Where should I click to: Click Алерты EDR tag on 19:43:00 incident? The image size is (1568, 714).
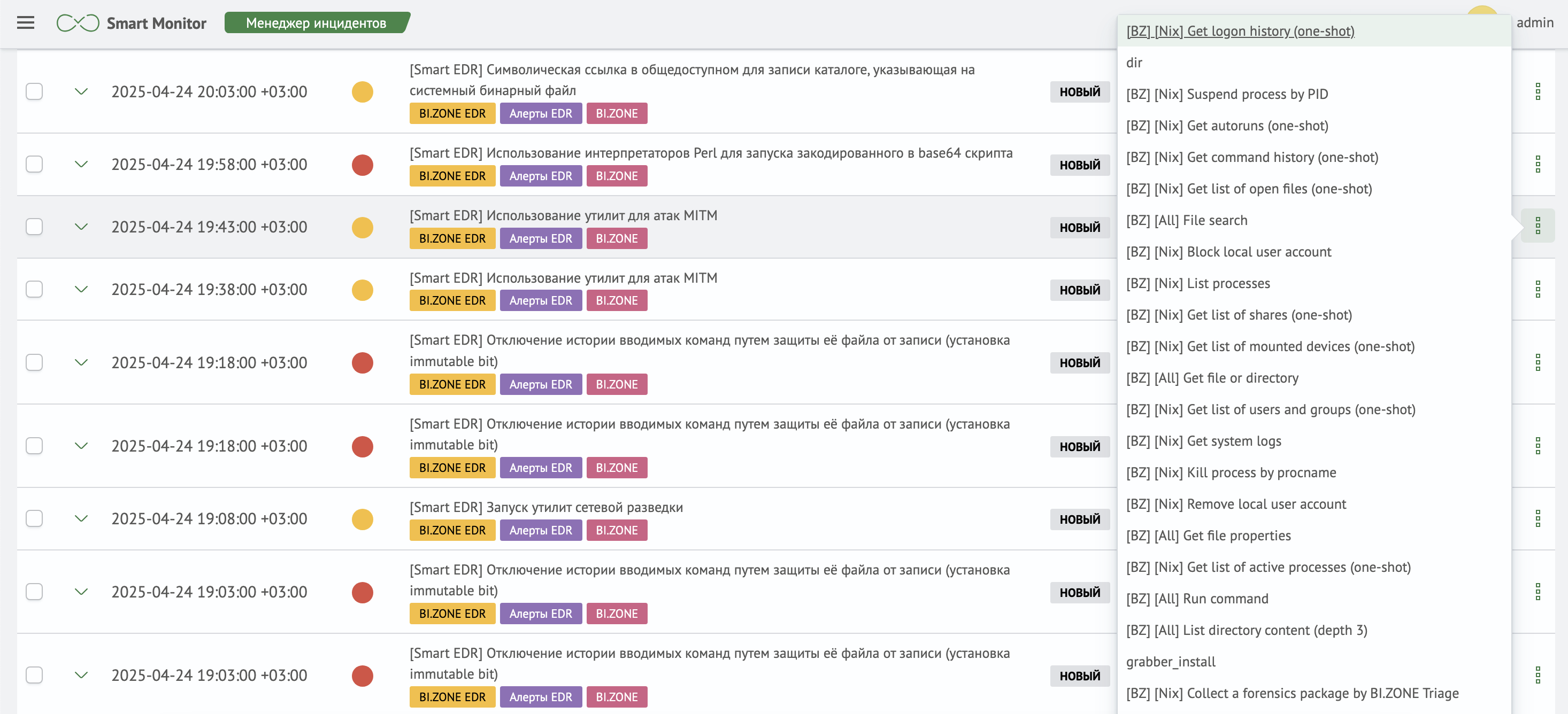(x=541, y=239)
